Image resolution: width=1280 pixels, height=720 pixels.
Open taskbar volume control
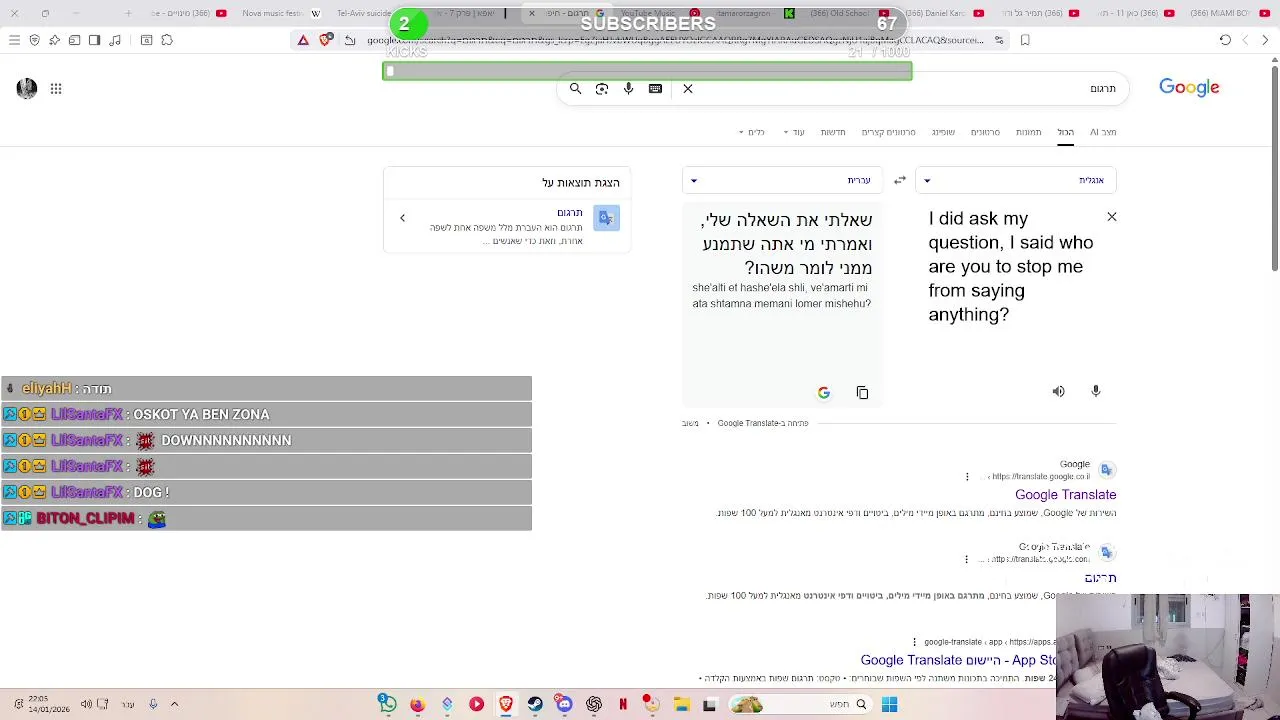[87, 704]
